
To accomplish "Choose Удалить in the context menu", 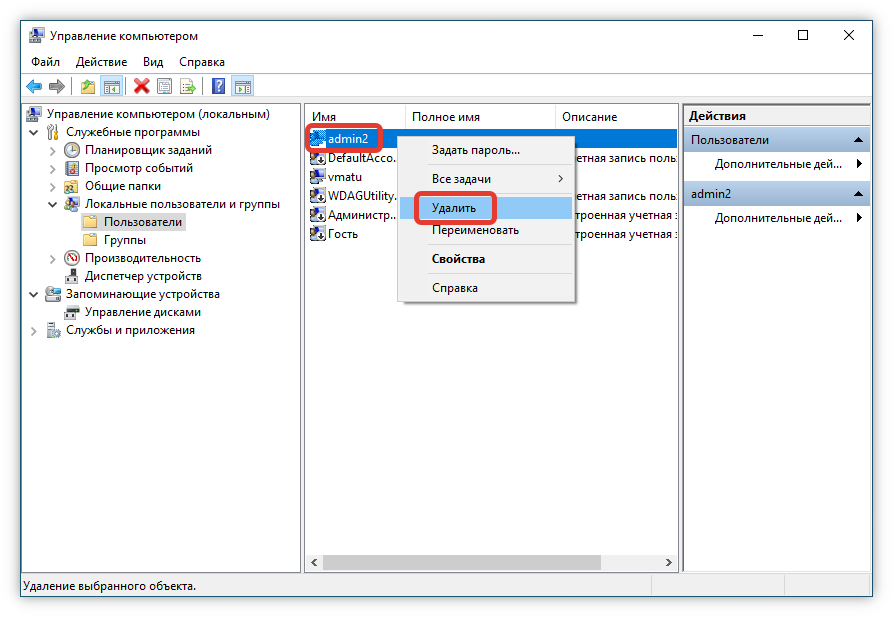I will point(454,208).
